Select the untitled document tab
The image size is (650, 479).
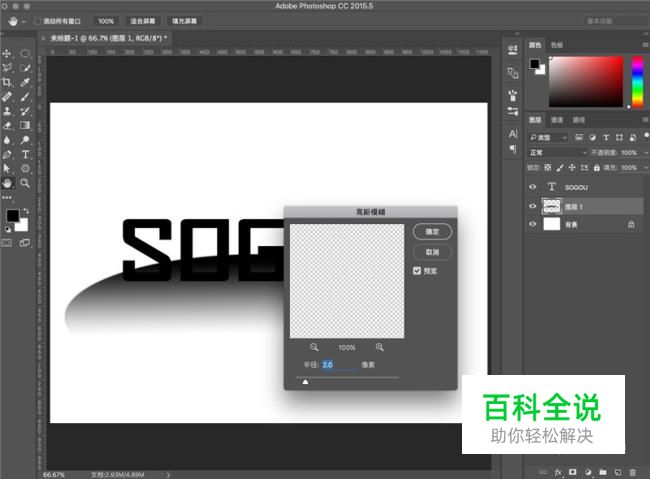107,38
